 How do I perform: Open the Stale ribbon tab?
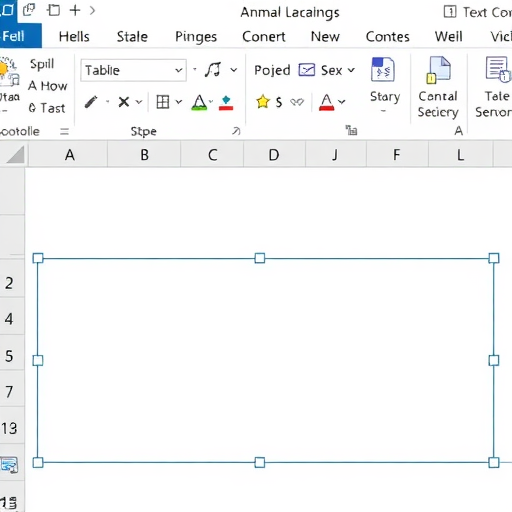point(132,37)
